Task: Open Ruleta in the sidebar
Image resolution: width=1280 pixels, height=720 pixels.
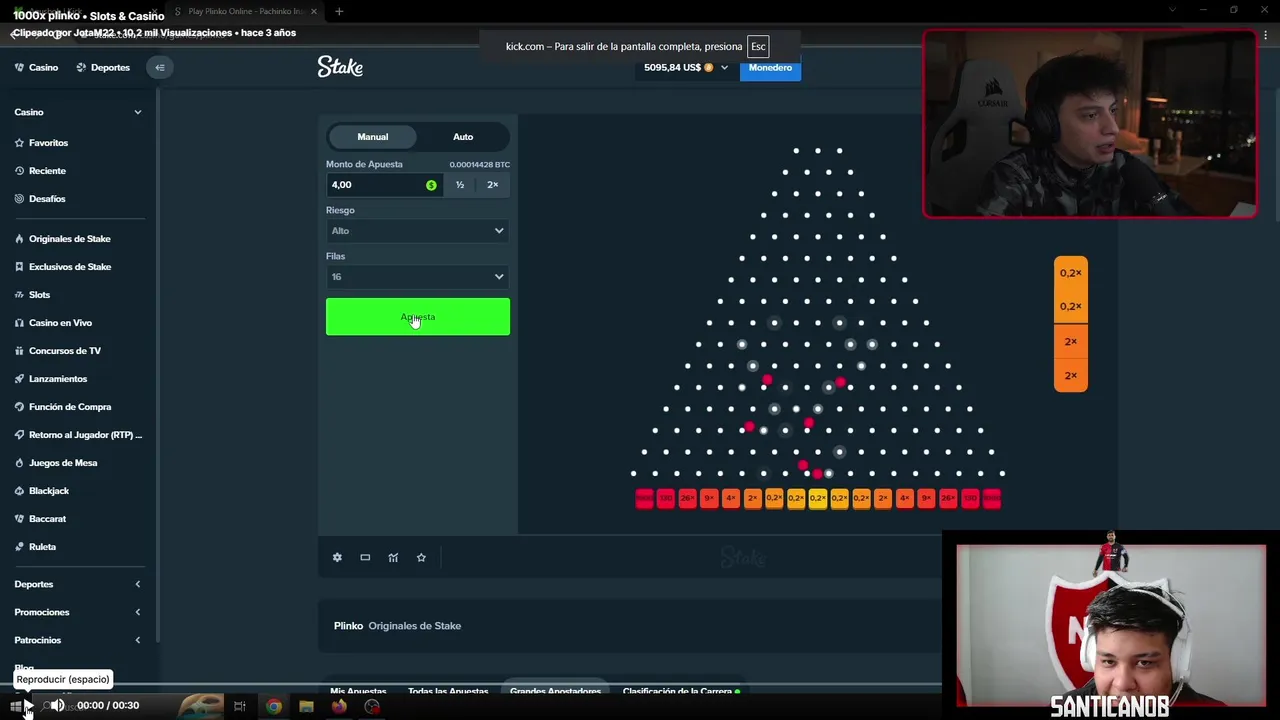Action: [x=35, y=547]
